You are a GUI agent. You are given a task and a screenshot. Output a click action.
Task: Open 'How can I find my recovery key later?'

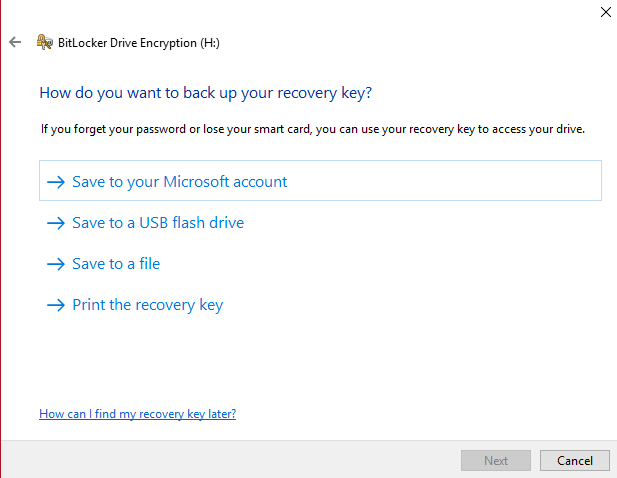137,414
